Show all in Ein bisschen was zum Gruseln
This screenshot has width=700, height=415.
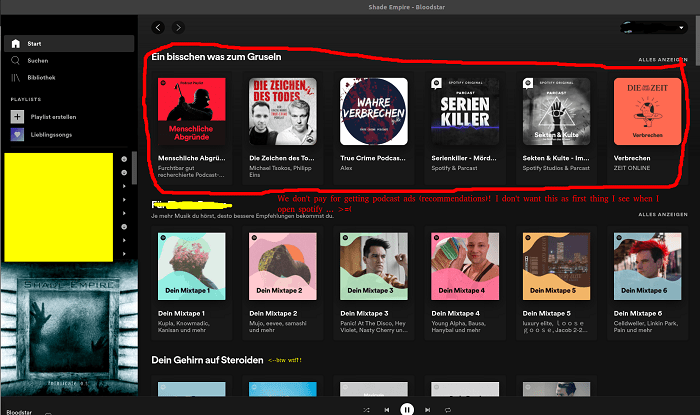coord(662,59)
